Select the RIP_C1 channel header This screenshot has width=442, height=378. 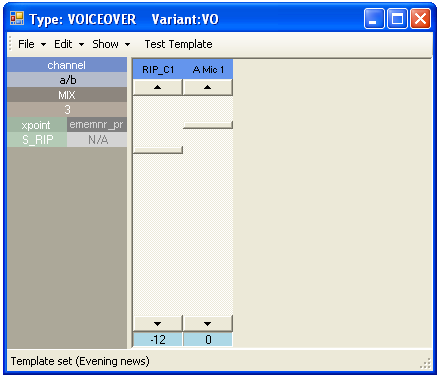coord(158,70)
